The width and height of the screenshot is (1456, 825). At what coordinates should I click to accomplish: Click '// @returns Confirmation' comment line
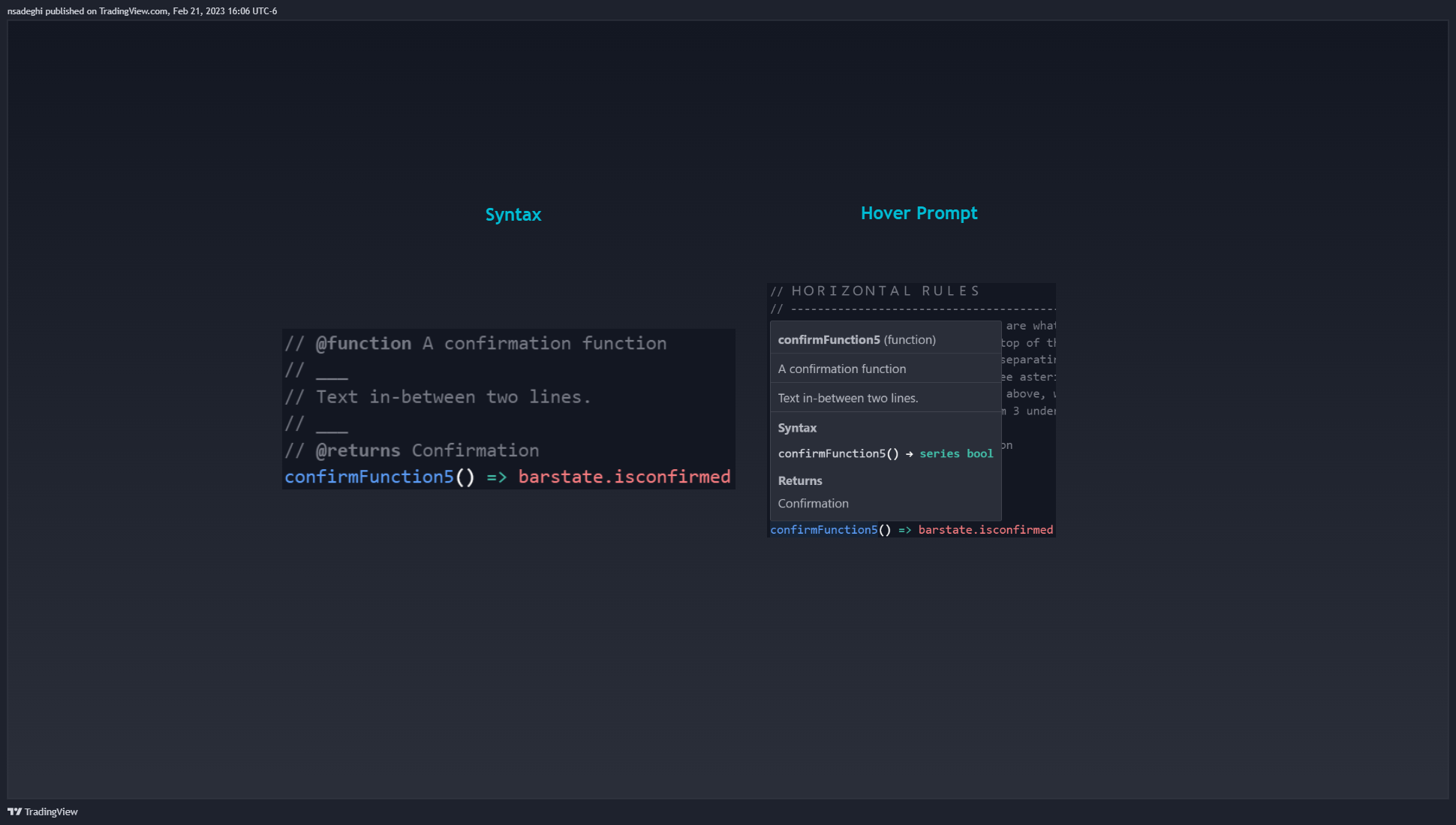pos(412,450)
